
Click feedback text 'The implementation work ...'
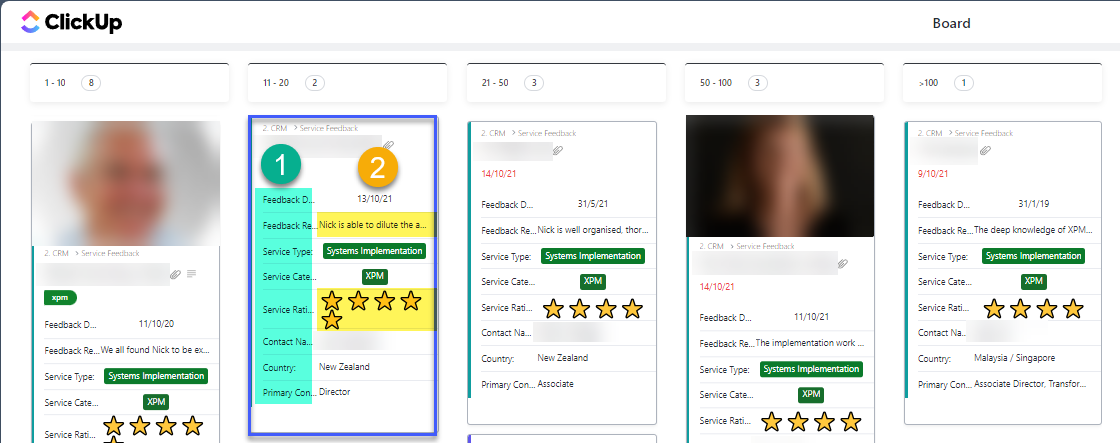click(x=809, y=343)
